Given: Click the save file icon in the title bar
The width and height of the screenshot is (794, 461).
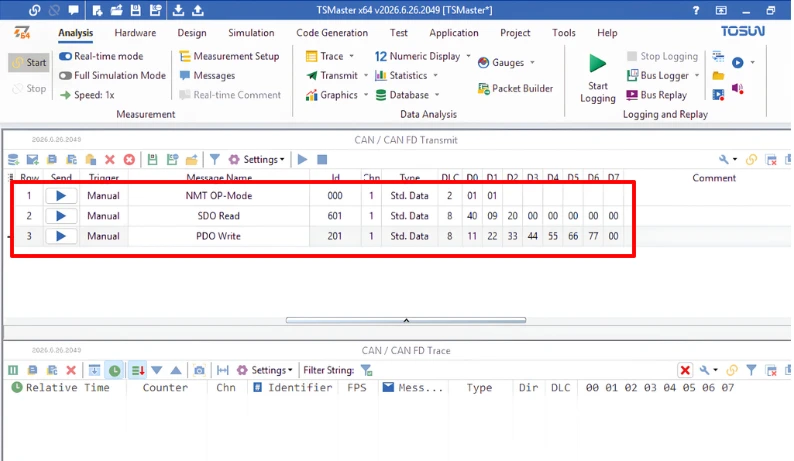Looking at the screenshot, I should [136, 10].
